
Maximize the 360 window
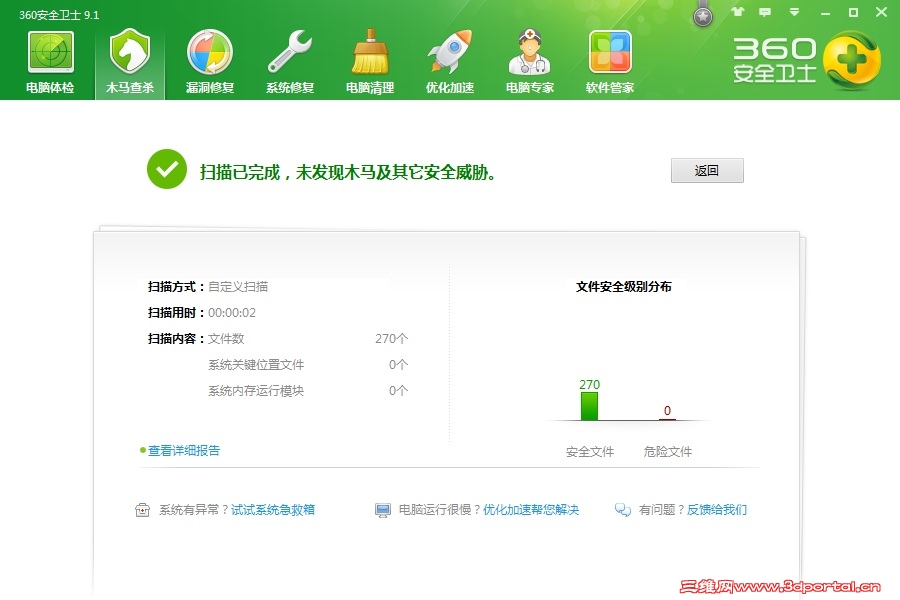pos(854,12)
